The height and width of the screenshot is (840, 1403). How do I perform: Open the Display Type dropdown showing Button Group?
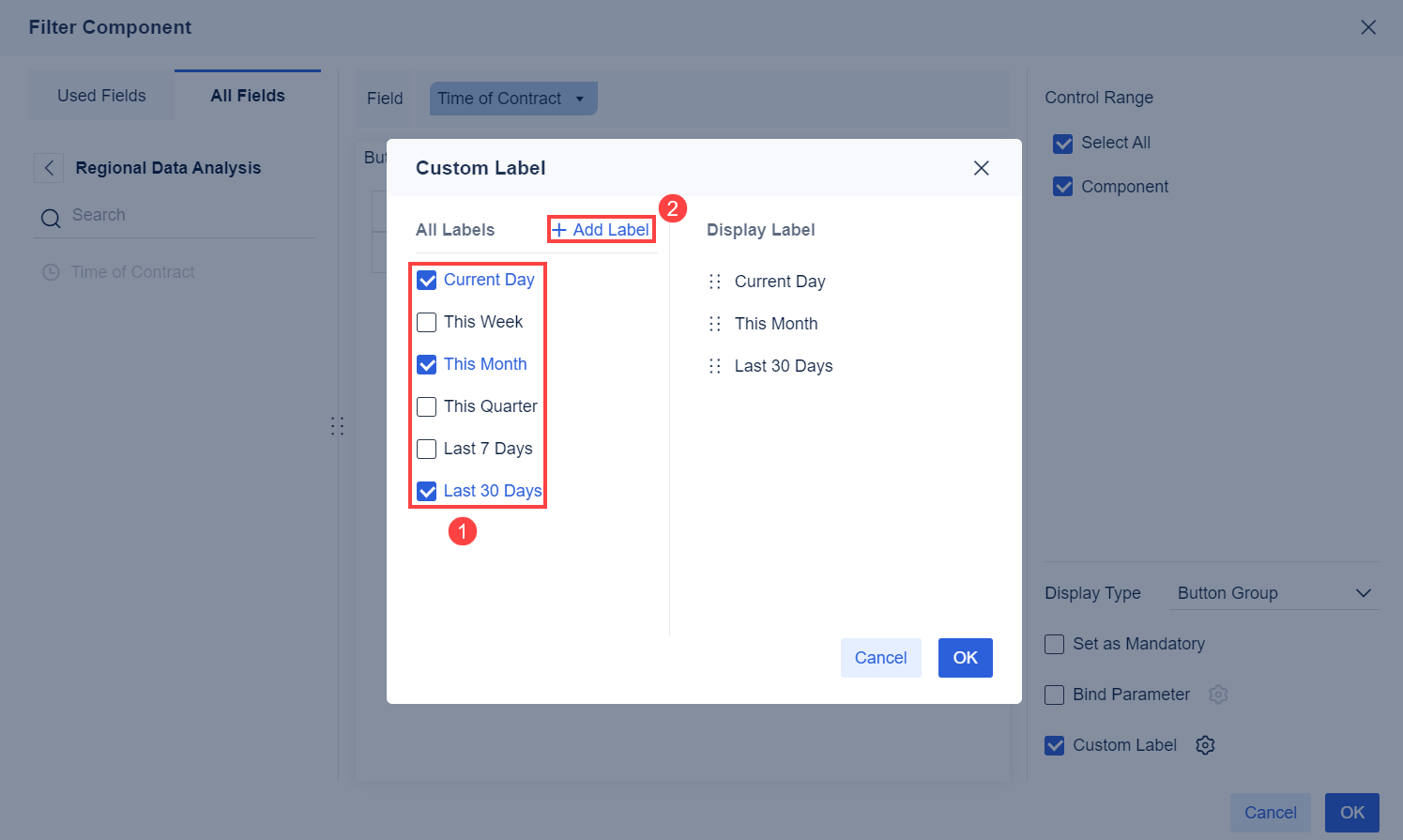[x=1273, y=592]
